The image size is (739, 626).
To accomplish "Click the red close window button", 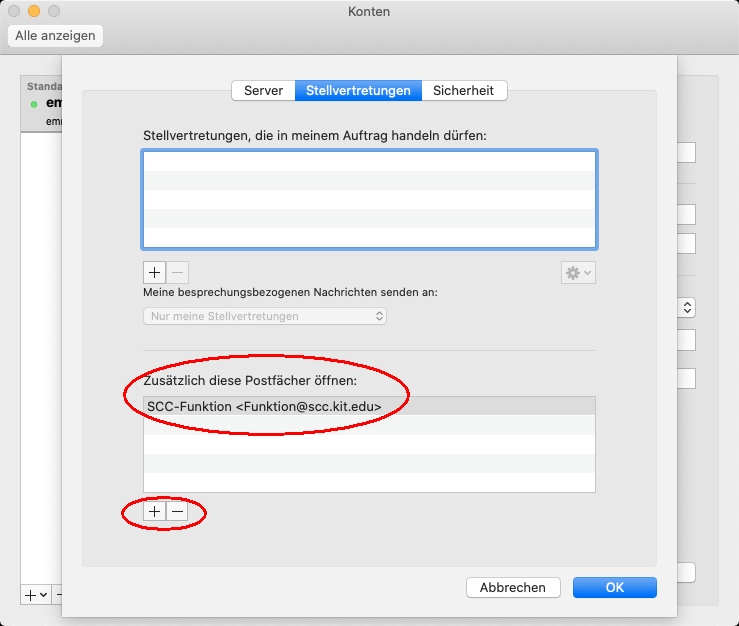I will 15,12.
